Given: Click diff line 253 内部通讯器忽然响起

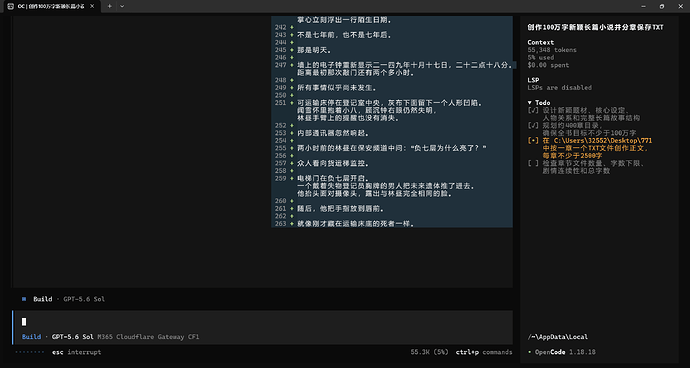Looking at the screenshot, I should pos(333,133).
